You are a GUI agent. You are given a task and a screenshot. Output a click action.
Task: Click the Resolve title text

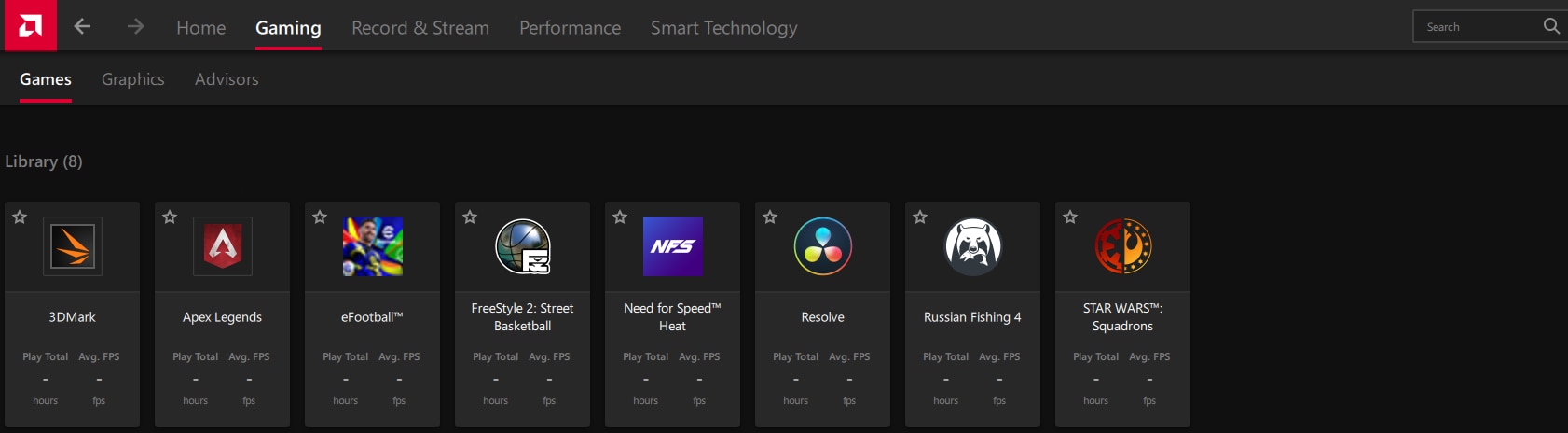click(823, 317)
